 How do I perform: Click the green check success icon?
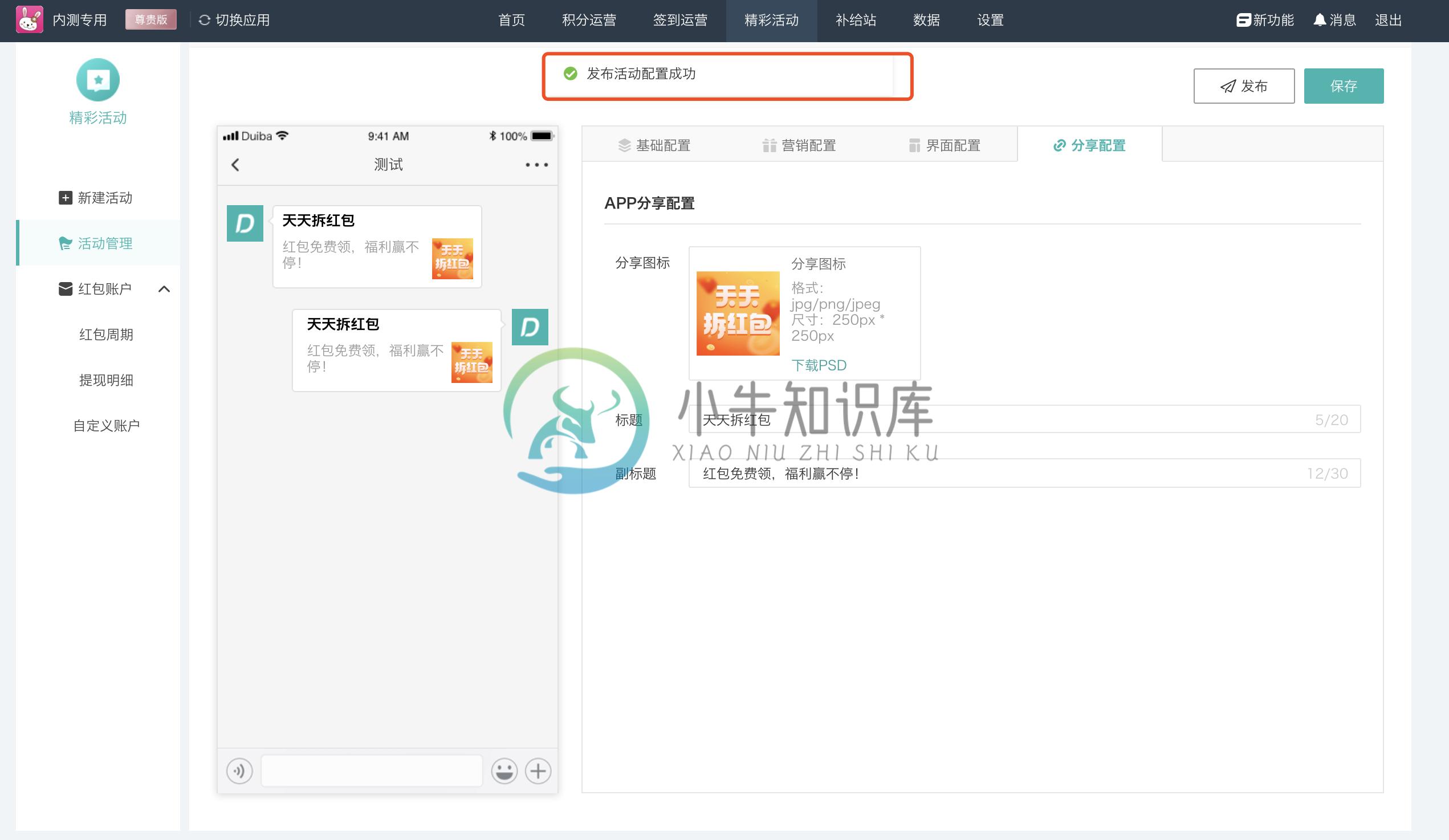[571, 74]
